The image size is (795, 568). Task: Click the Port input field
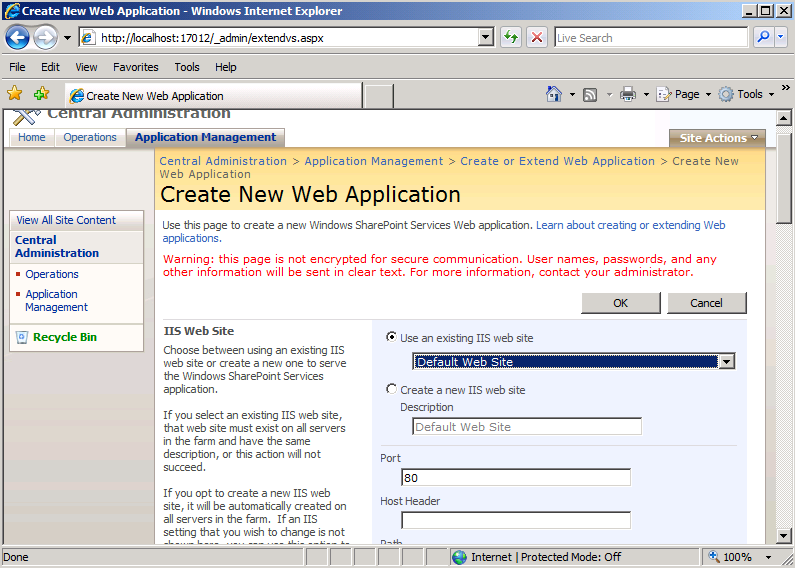516,477
